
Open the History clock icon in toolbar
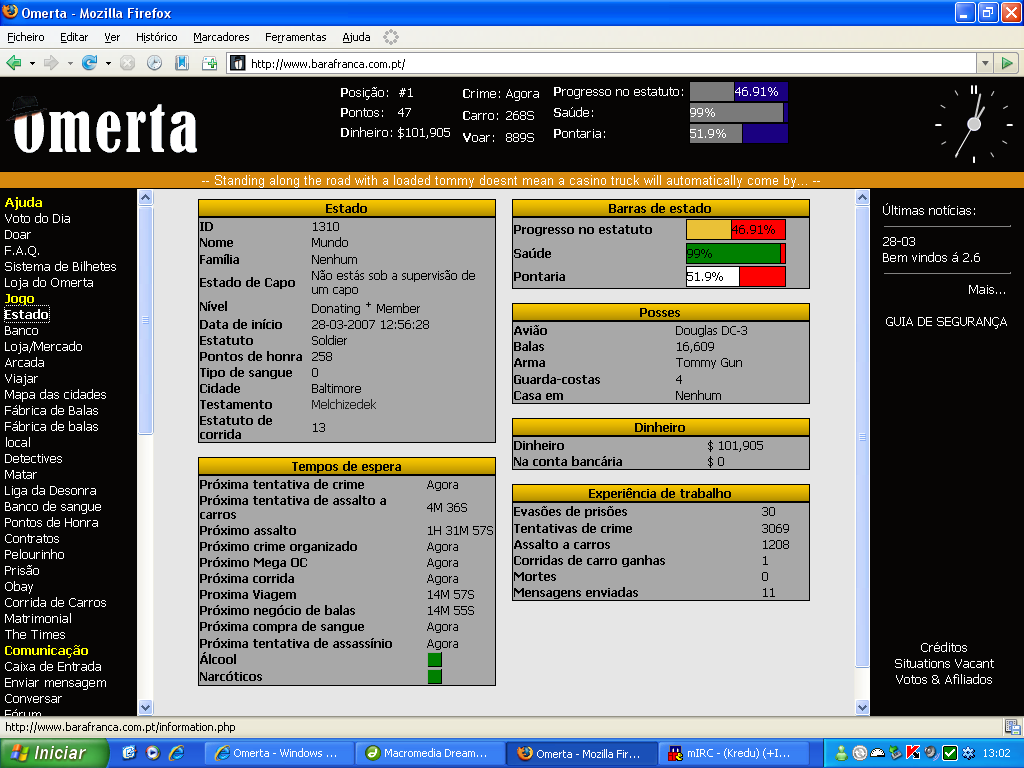[x=154, y=63]
